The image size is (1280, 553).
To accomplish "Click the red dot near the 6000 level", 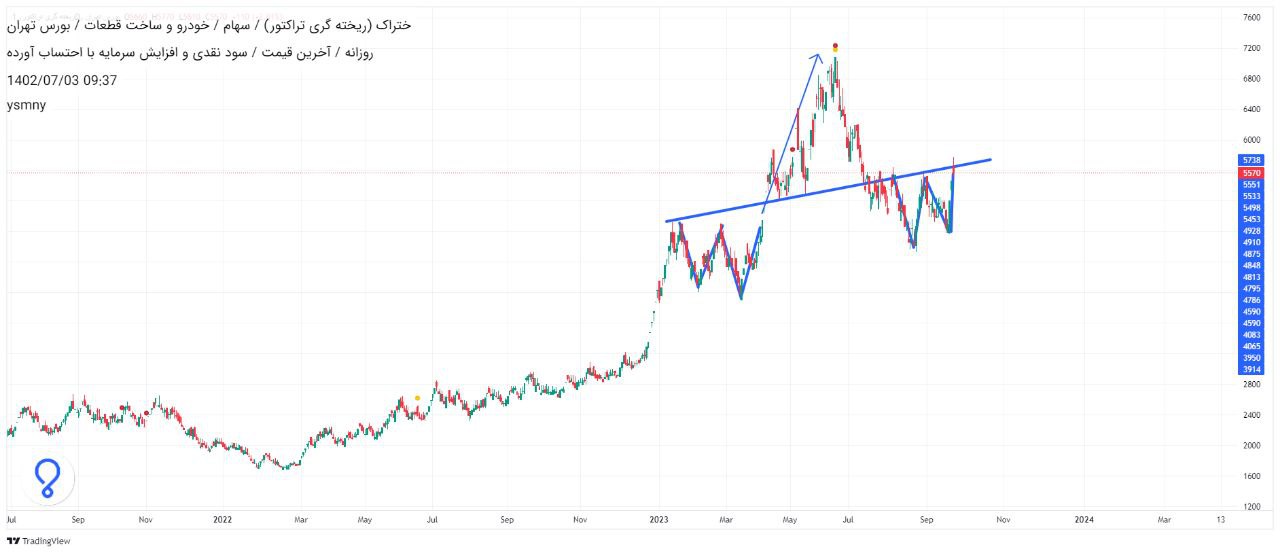I will click(793, 149).
